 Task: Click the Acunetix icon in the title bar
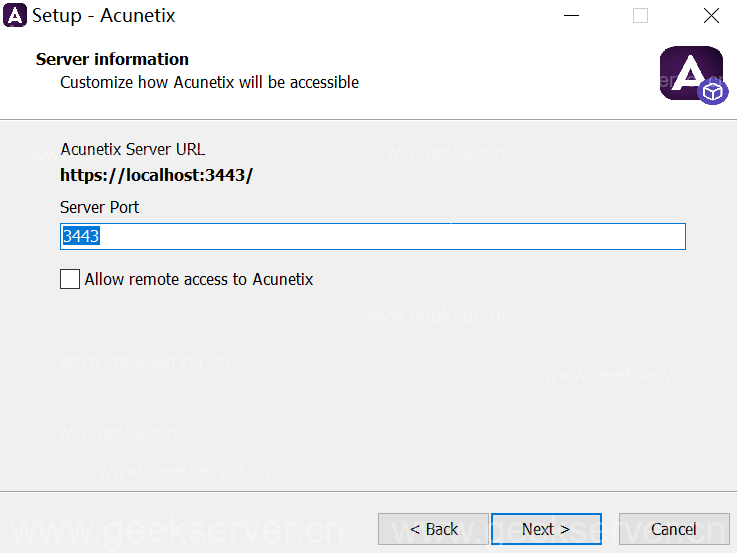click(16, 16)
